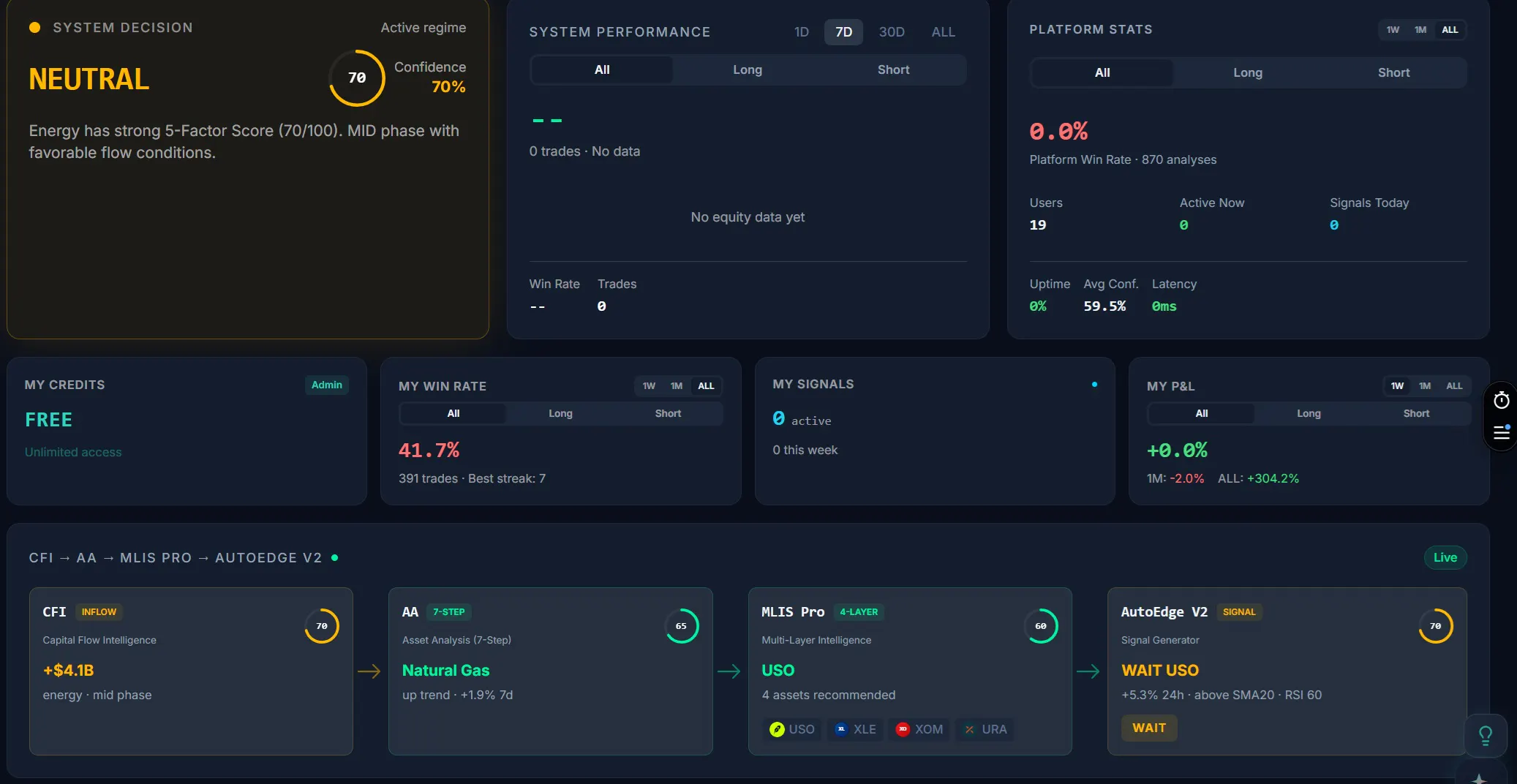Select 7D range in System Performance

tap(843, 32)
